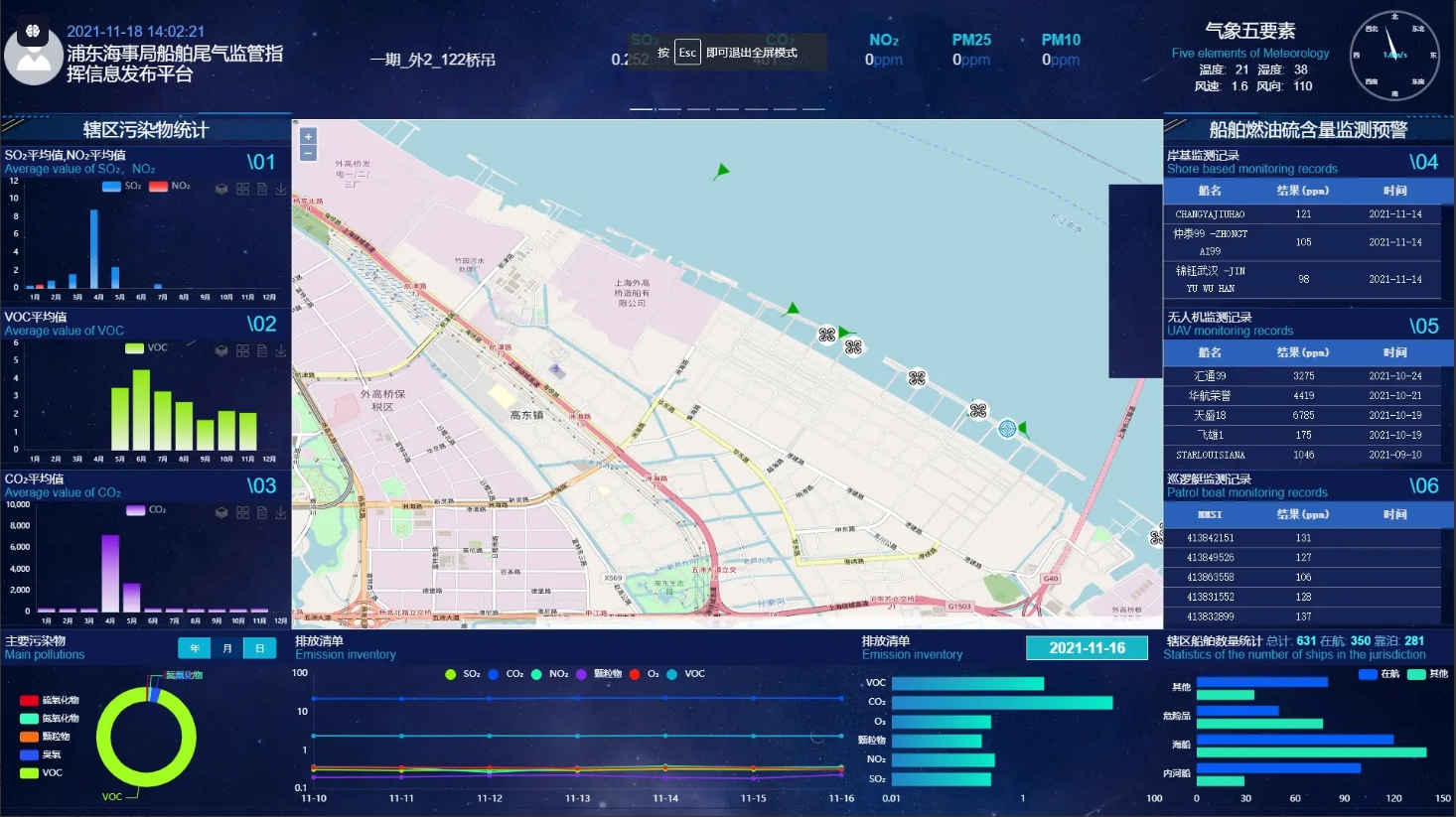
Task: Toggle 颗粒物 line in emission inventory legend
Action: tap(599, 674)
